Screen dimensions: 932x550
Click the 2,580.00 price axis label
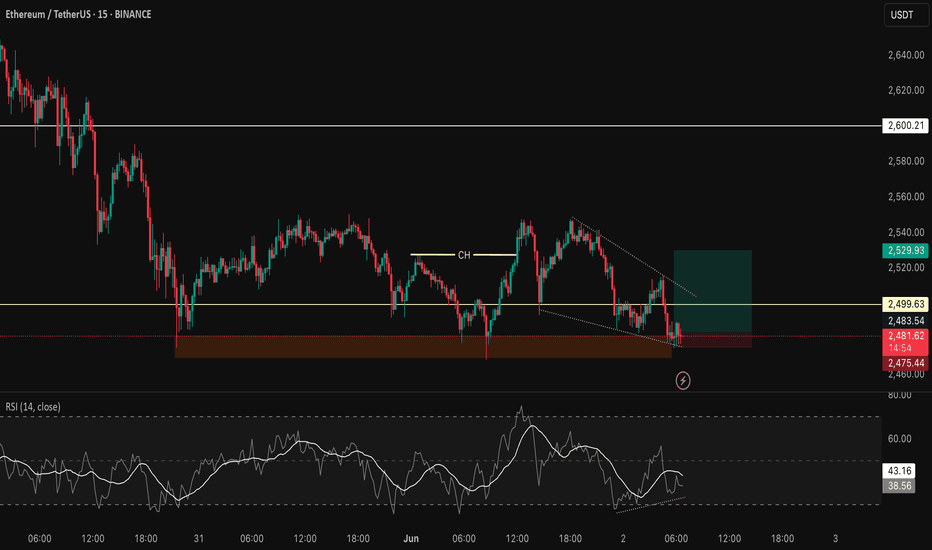[x=906, y=161]
